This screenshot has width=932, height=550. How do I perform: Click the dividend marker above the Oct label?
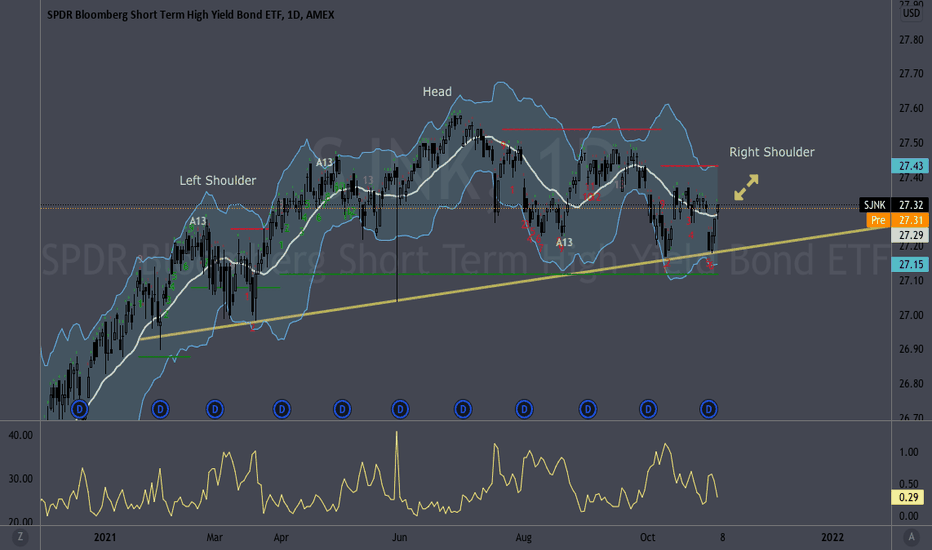[x=648, y=409]
